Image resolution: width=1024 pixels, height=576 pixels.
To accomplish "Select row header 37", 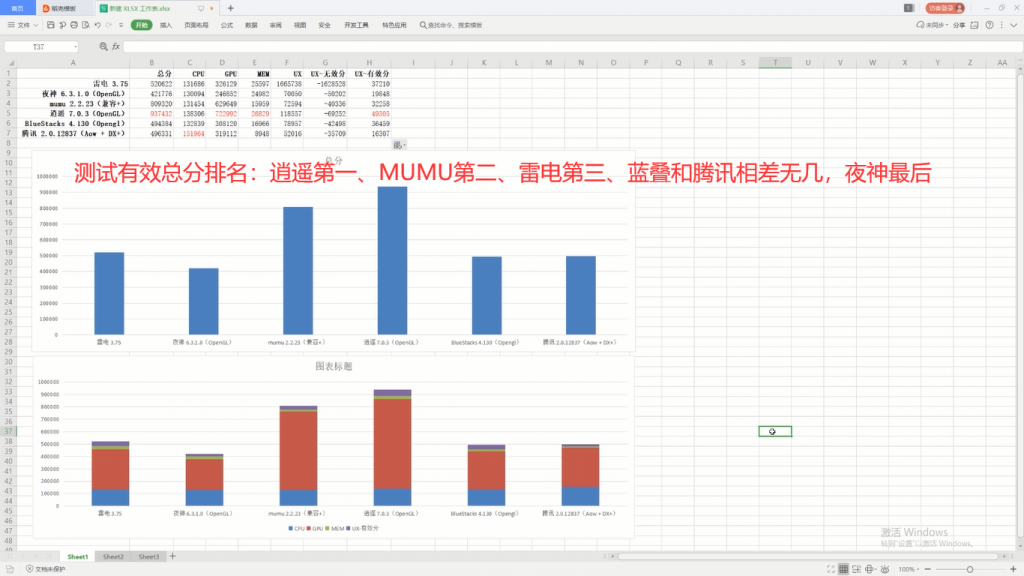I will click(x=8, y=431).
